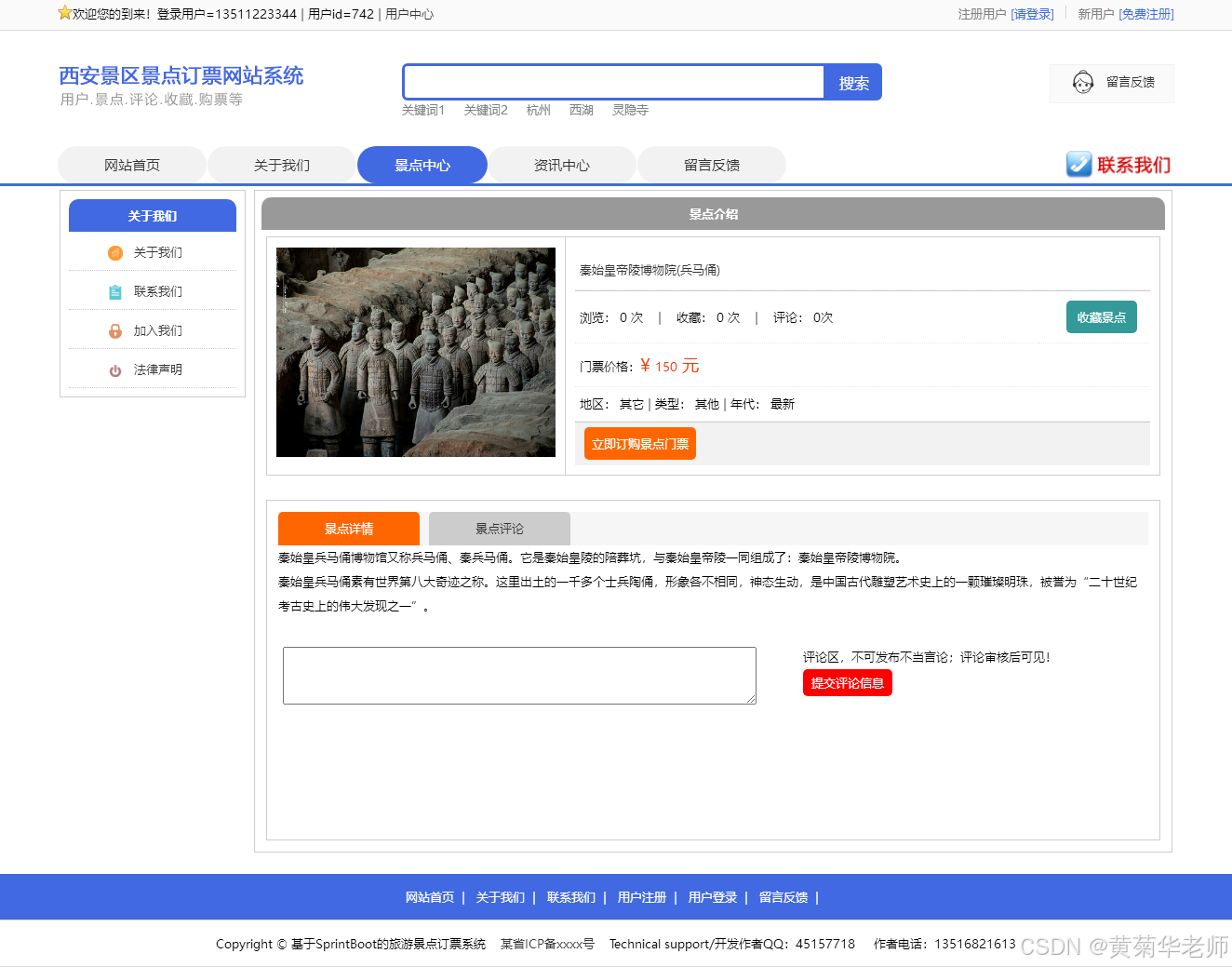Click the terracotta warriors photo

tap(415, 352)
